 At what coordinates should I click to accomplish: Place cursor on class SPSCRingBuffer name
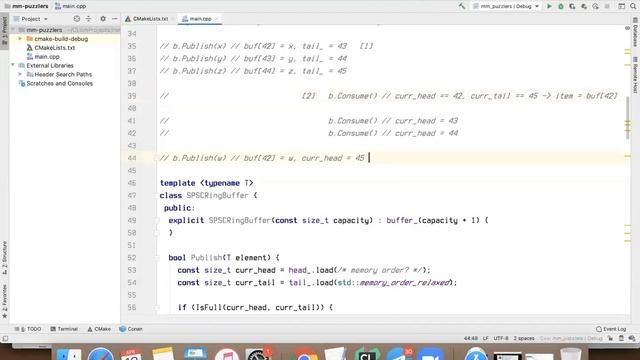point(217,196)
